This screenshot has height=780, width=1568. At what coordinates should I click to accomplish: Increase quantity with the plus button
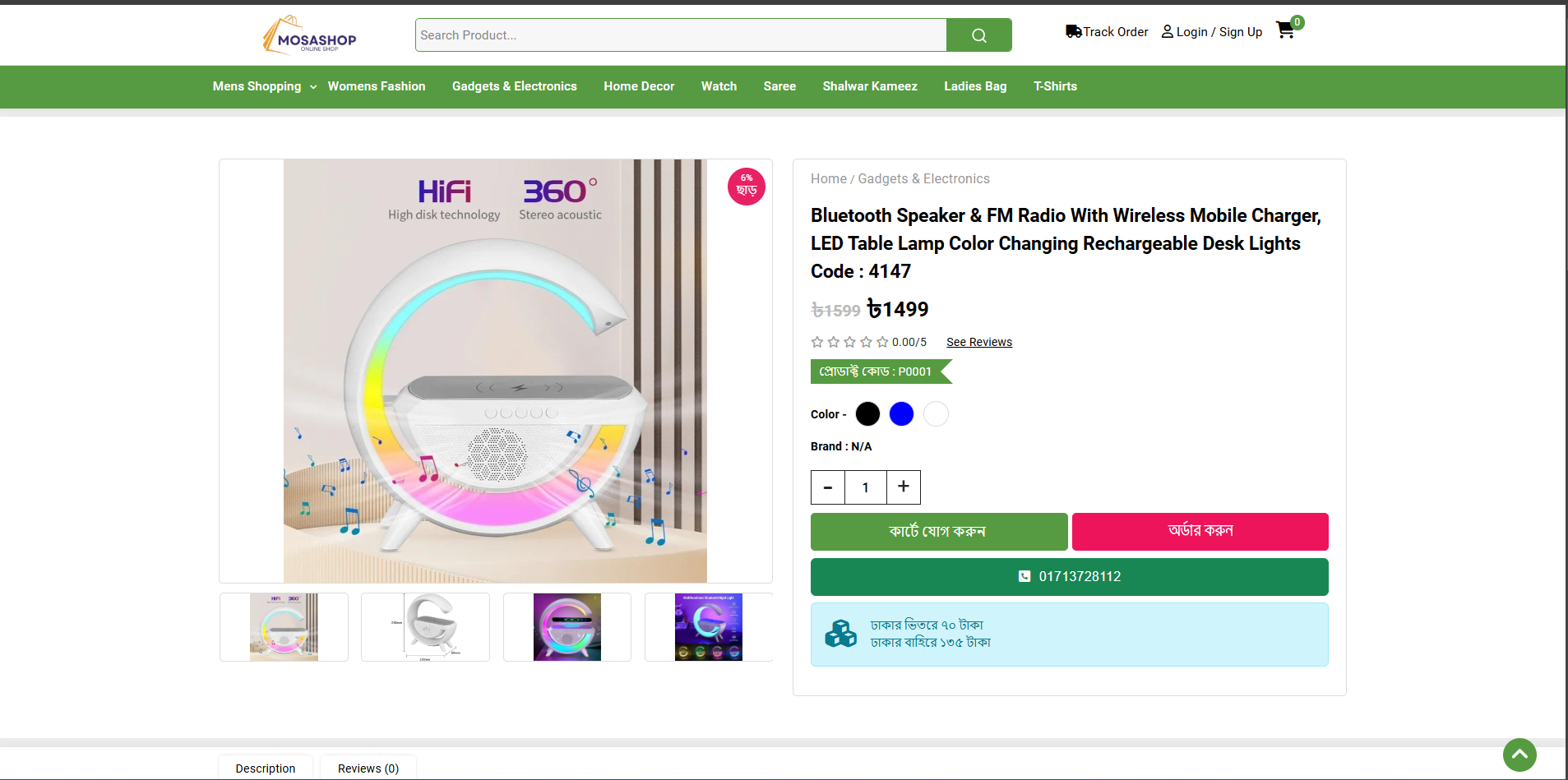point(903,487)
